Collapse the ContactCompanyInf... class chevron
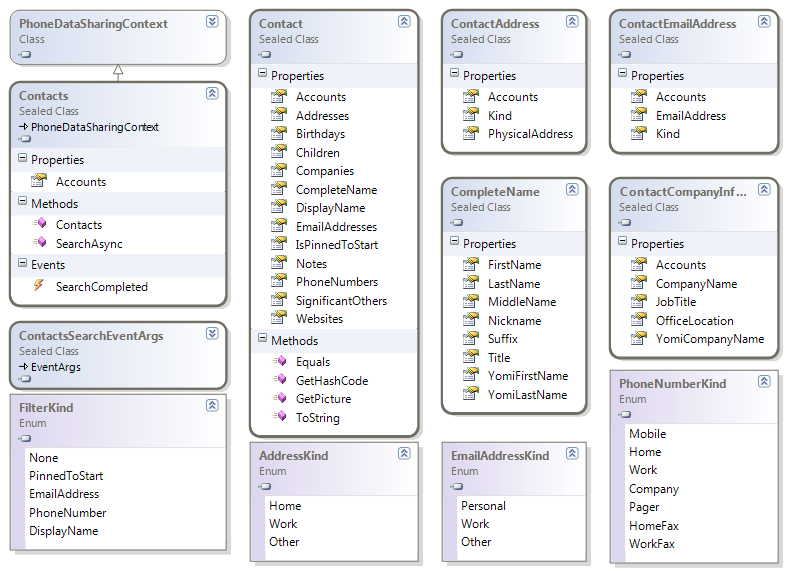Screen dimensions: 787x571 (764, 189)
